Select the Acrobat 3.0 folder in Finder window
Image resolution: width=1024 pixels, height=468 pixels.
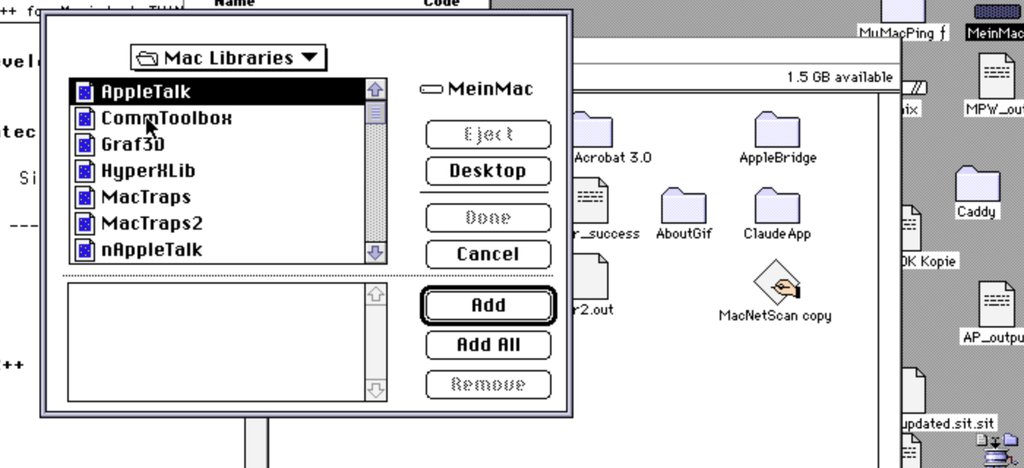tap(593, 129)
